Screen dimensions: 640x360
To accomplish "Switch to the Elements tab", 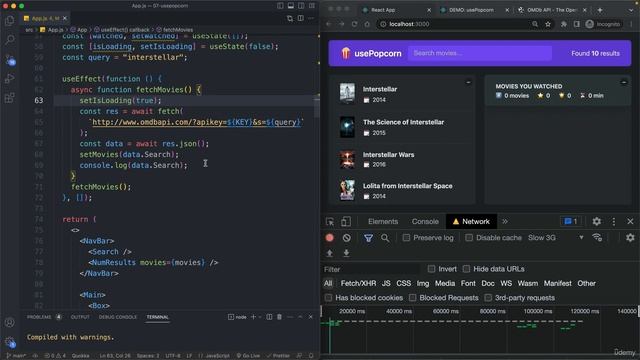I will pyautogui.click(x=383, y=221).
